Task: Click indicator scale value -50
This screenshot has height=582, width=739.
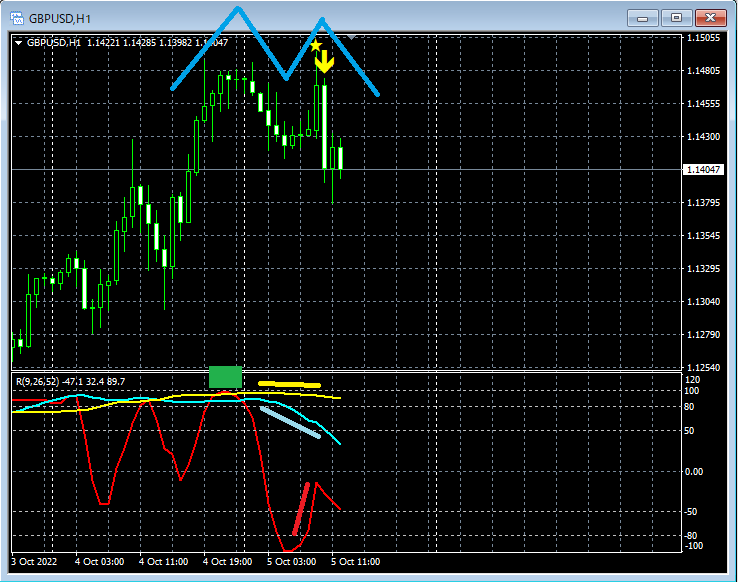Action: 691,512
